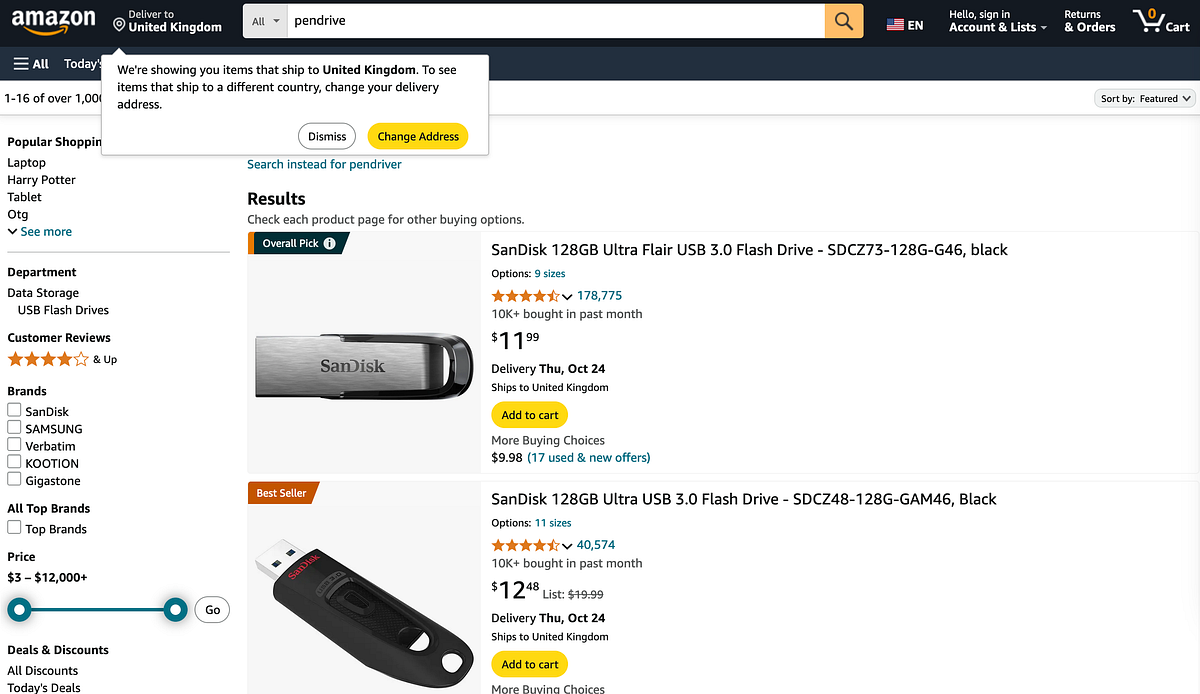1200x694 pixels.
Task: Click the search magnifier icon
Action: [x=843, y=20]
